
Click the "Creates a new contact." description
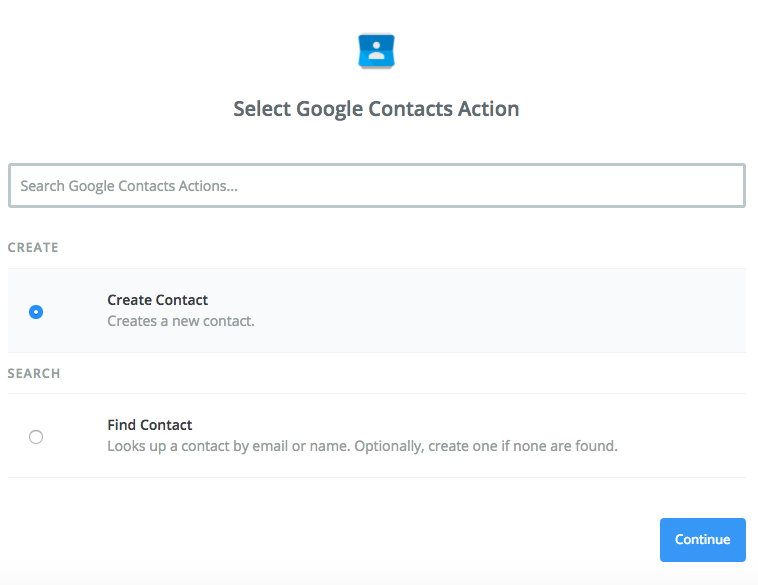[x=180, y=322]
